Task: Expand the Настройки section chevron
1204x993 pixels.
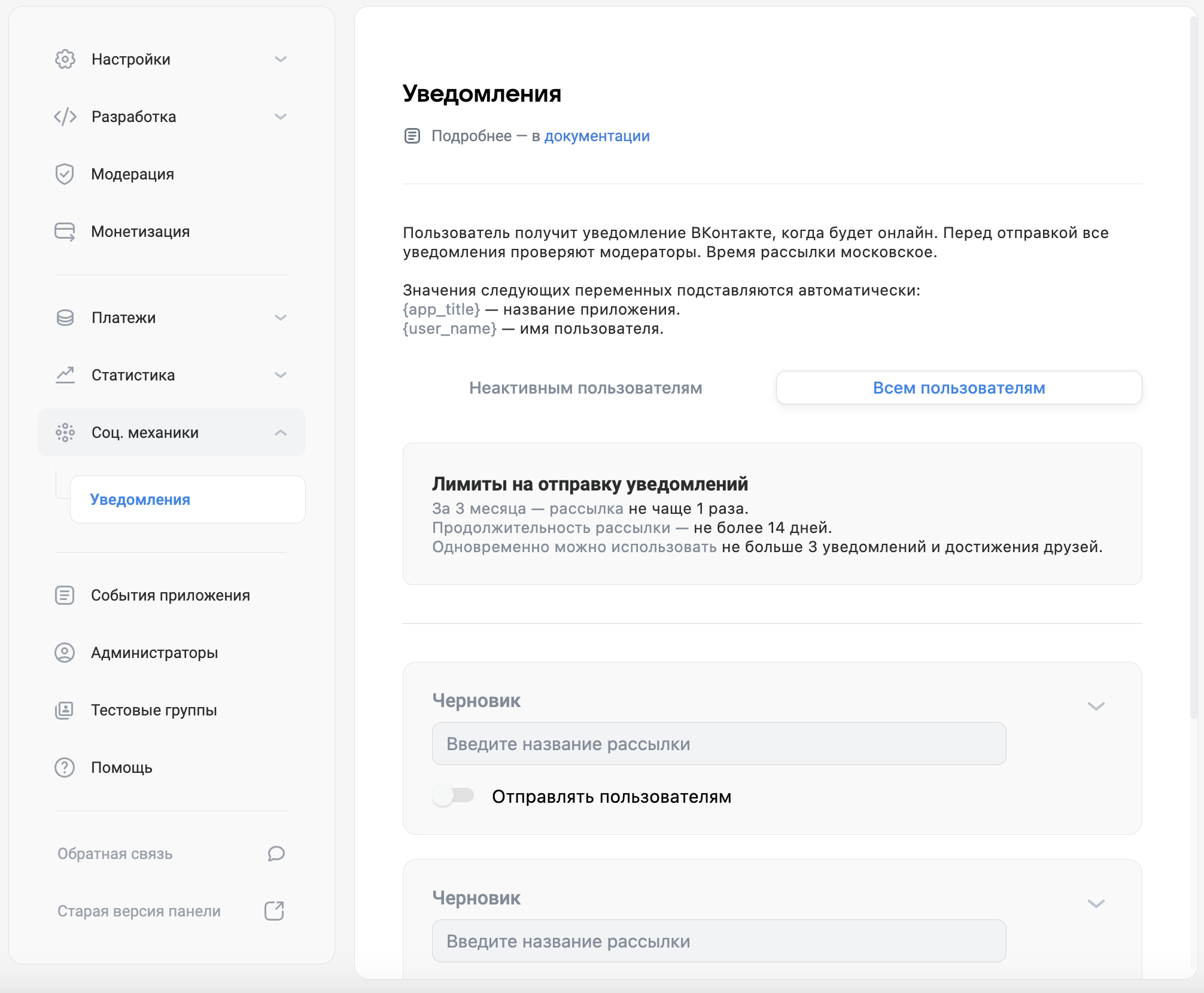Action: point(281,59)
